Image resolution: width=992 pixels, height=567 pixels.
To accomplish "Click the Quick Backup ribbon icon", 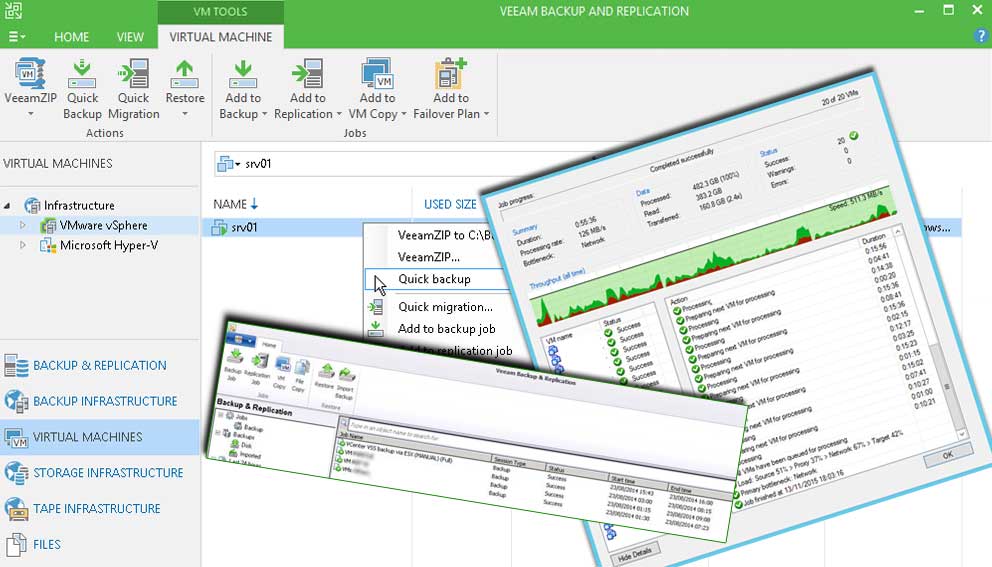I will [82, 73].
